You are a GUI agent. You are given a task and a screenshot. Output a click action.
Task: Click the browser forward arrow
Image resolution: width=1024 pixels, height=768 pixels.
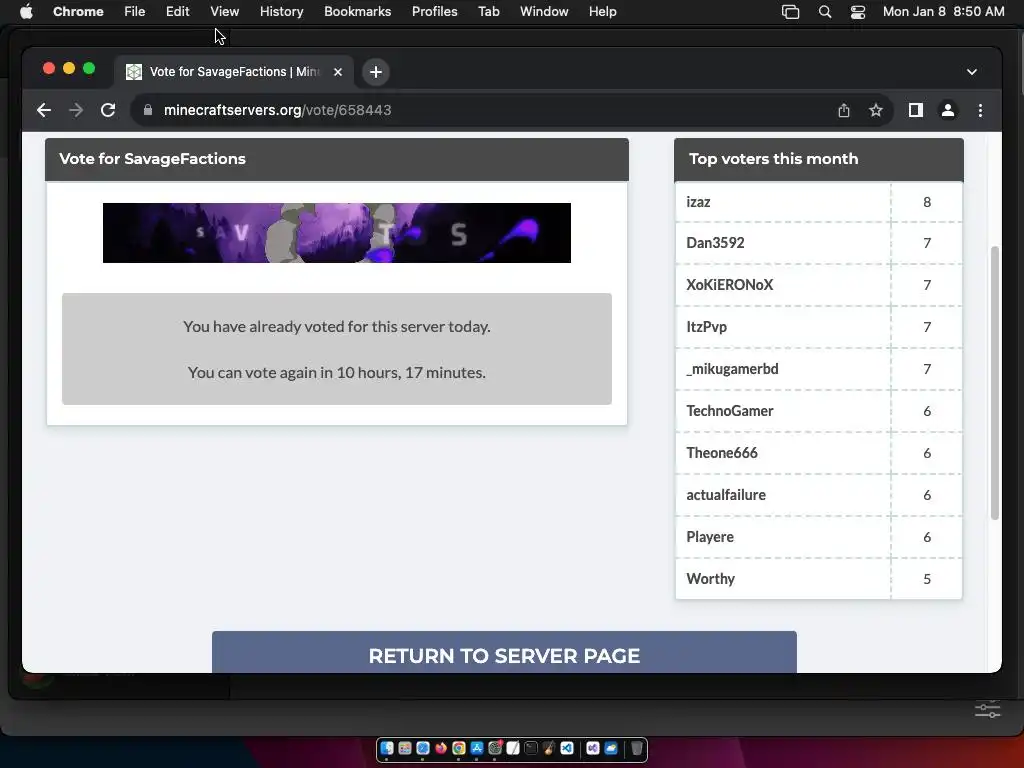point(76,110)
